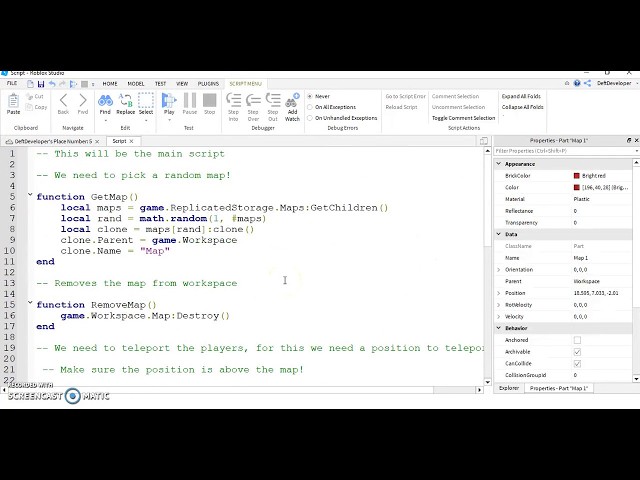The height and width of the screenshot is (480, 640).
Task: Expand the Velocity property
Action: 499,317
